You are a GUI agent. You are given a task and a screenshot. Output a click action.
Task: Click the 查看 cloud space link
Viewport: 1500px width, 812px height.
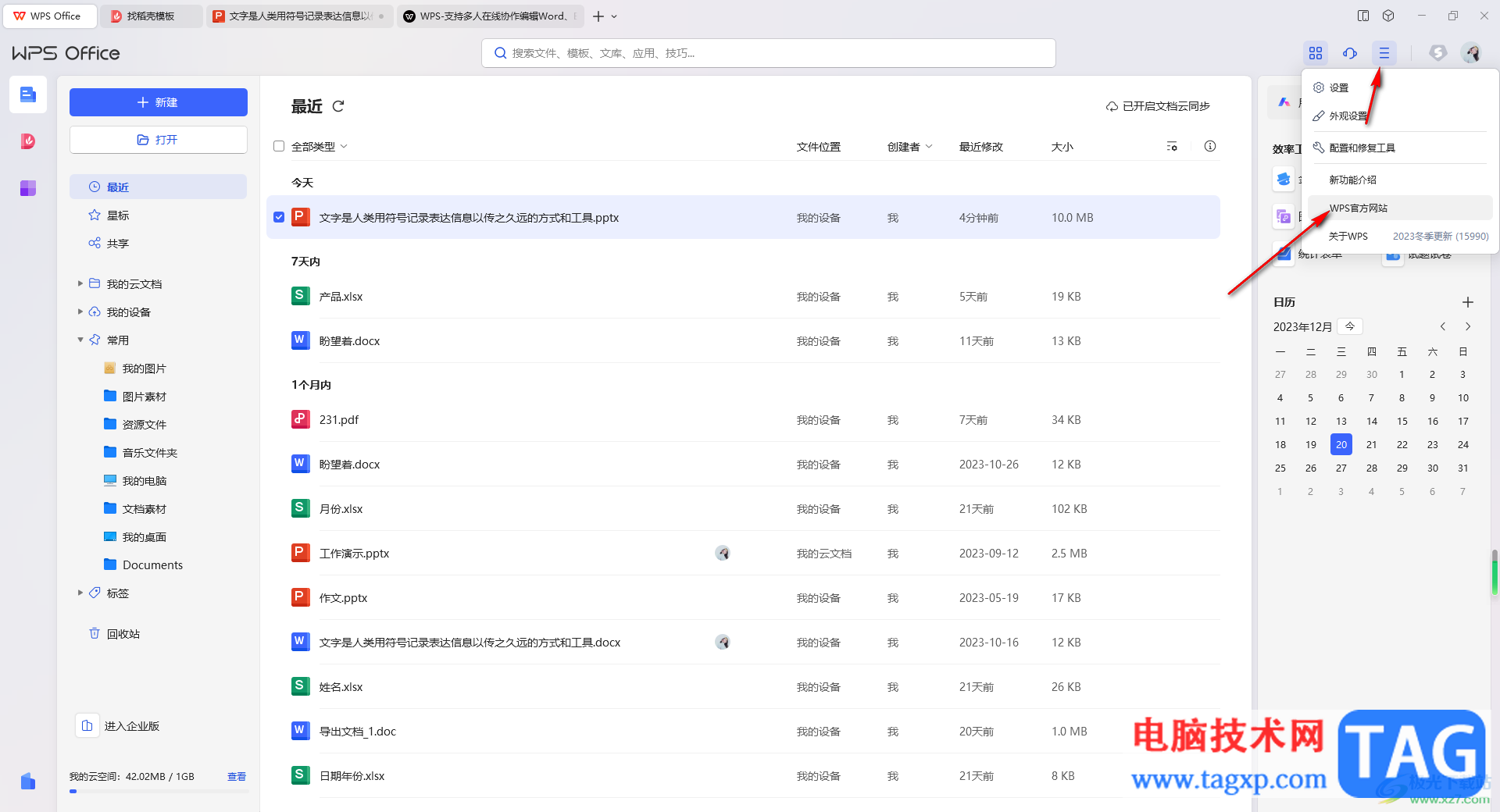[x=237, y=776]
